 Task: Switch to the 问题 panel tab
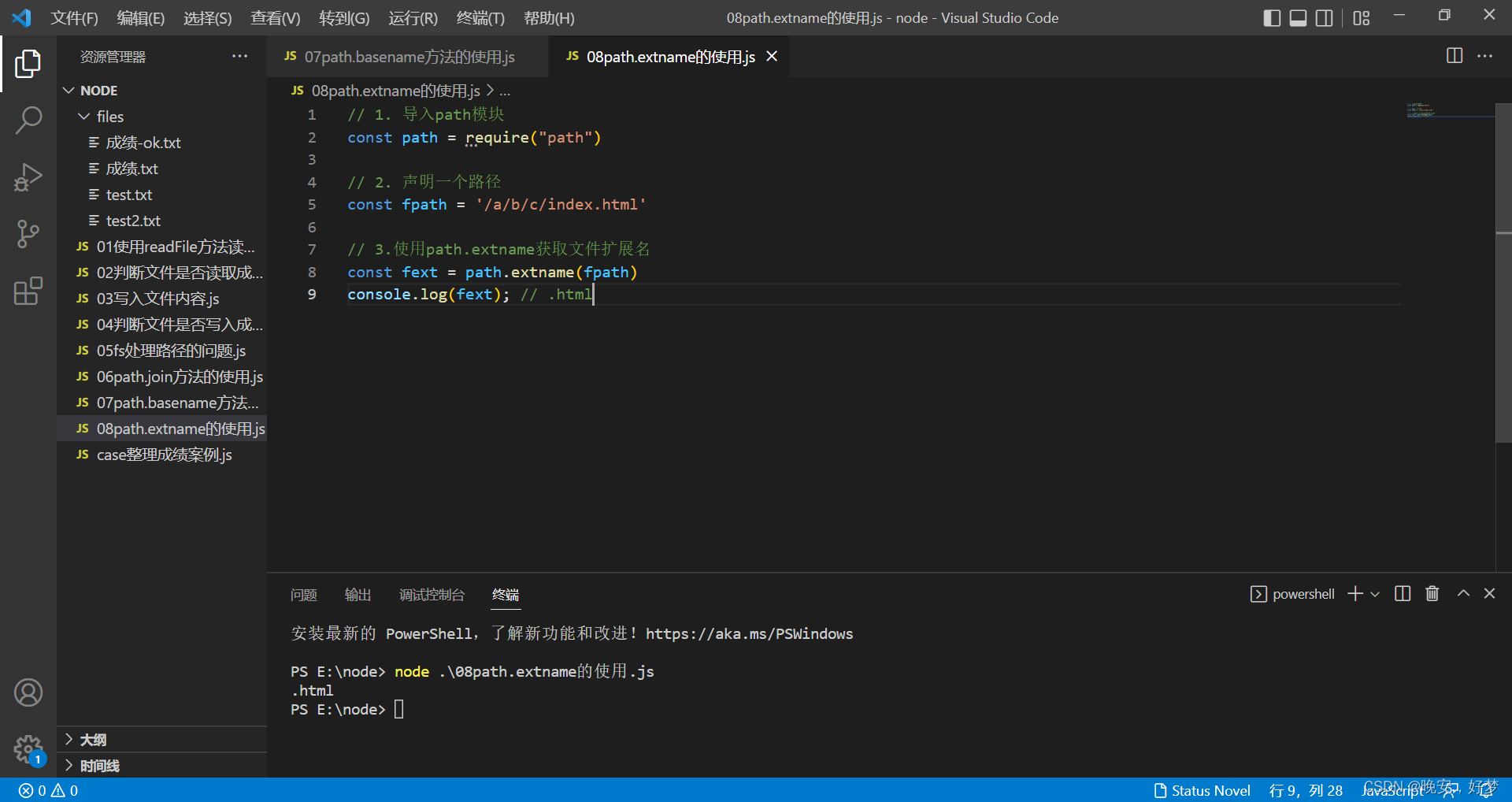point(303,595)
